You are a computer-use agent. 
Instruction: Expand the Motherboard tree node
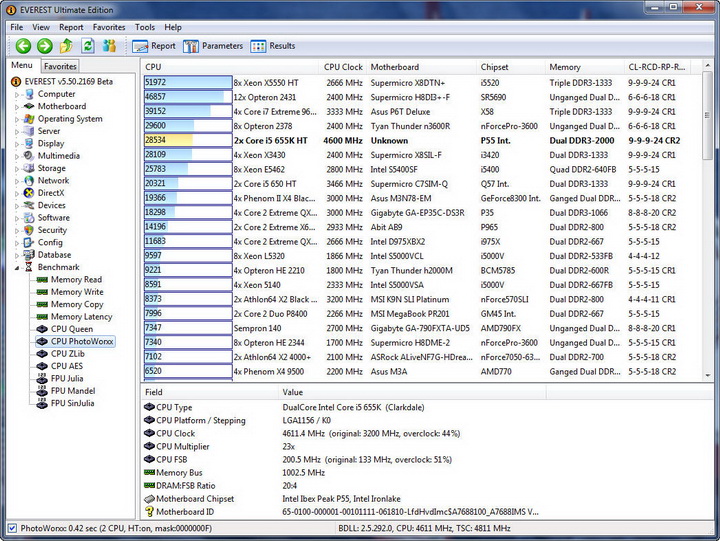[x=17, y=107]
